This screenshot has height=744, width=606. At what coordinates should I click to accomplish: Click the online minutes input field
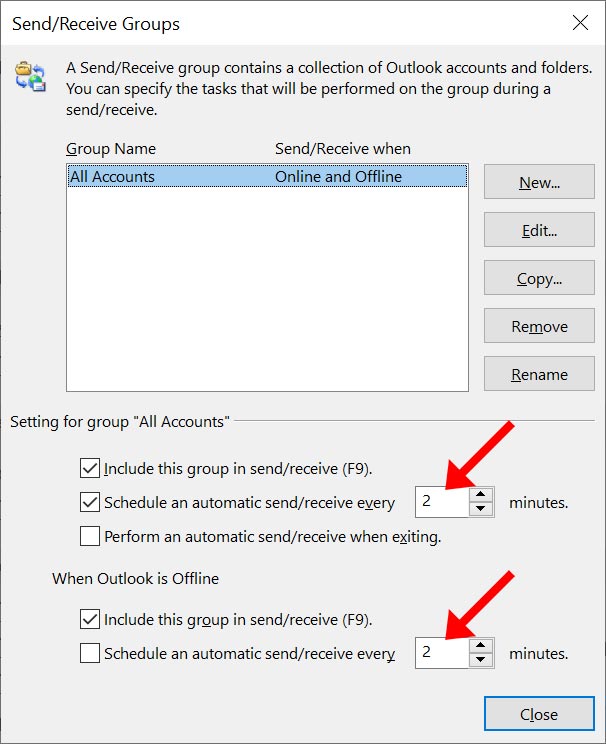442,502
